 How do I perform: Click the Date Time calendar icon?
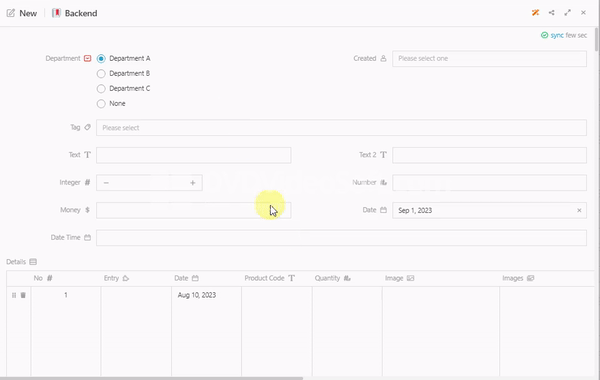coord(88,237)
